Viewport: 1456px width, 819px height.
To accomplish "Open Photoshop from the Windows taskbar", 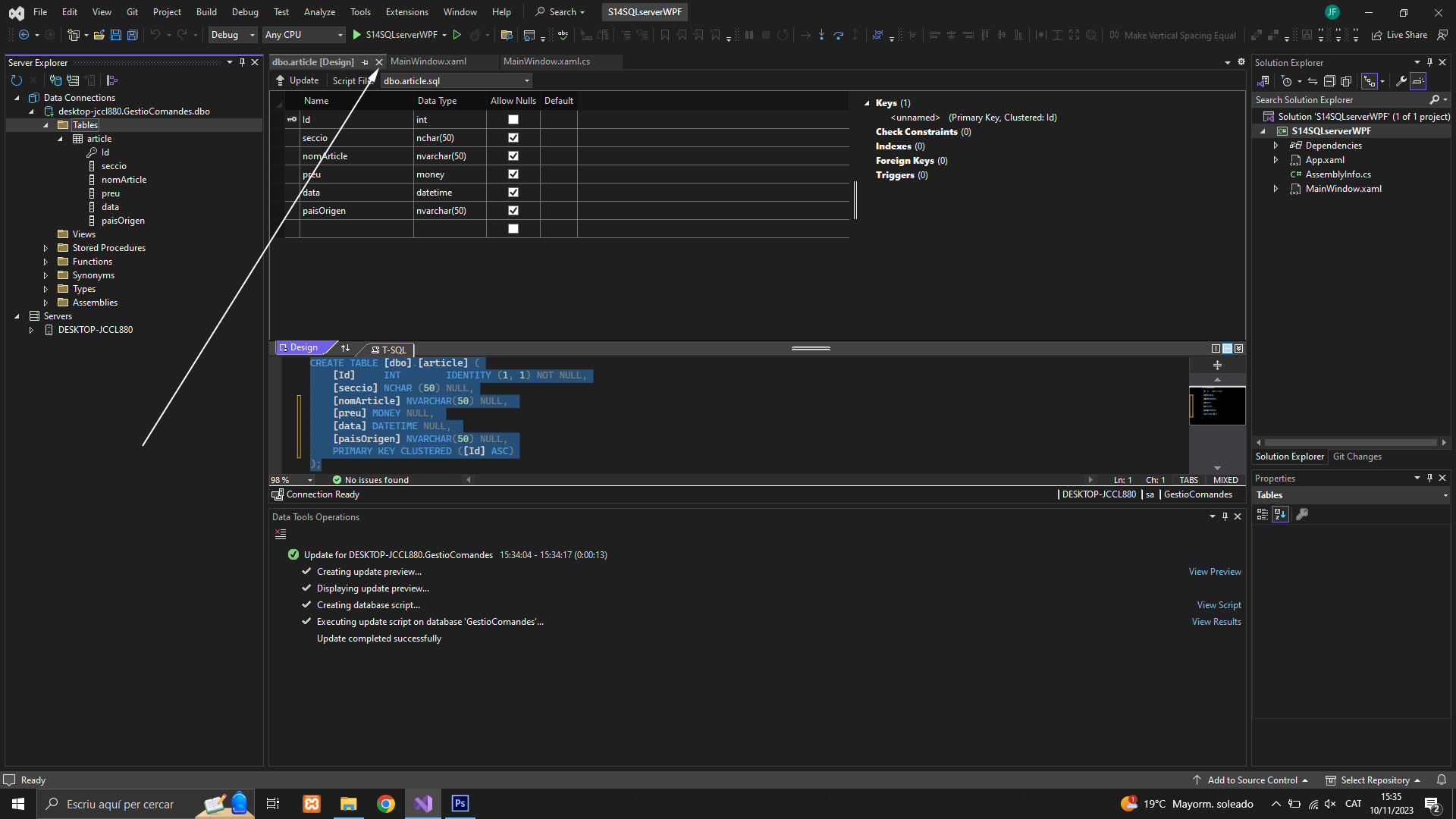I will 460,804.
